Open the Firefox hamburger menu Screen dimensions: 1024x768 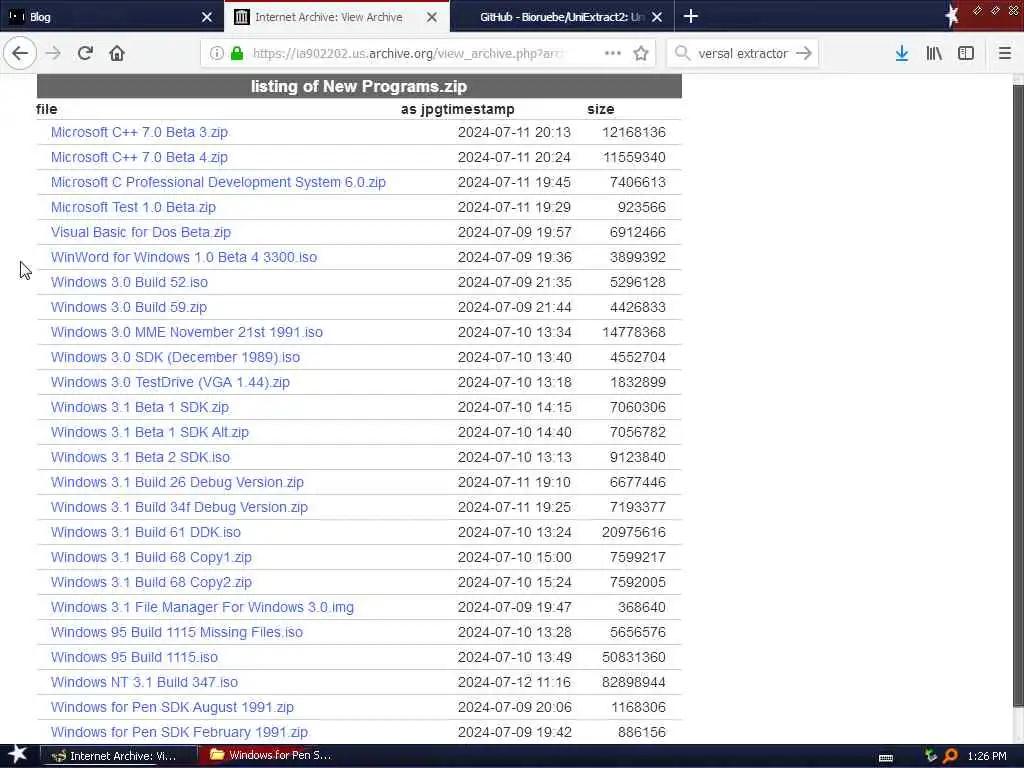pyautogui.click(x=1004, y=53)
